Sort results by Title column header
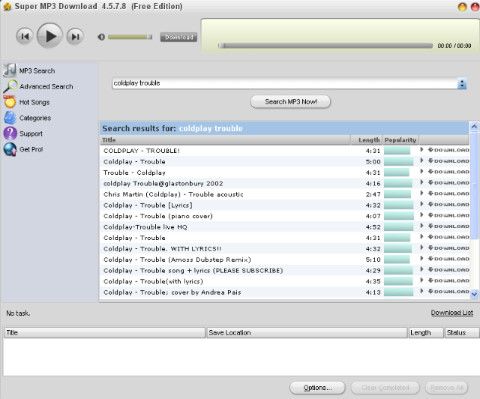This screenshot has width=480, height=399. click(x=225, y=140)
